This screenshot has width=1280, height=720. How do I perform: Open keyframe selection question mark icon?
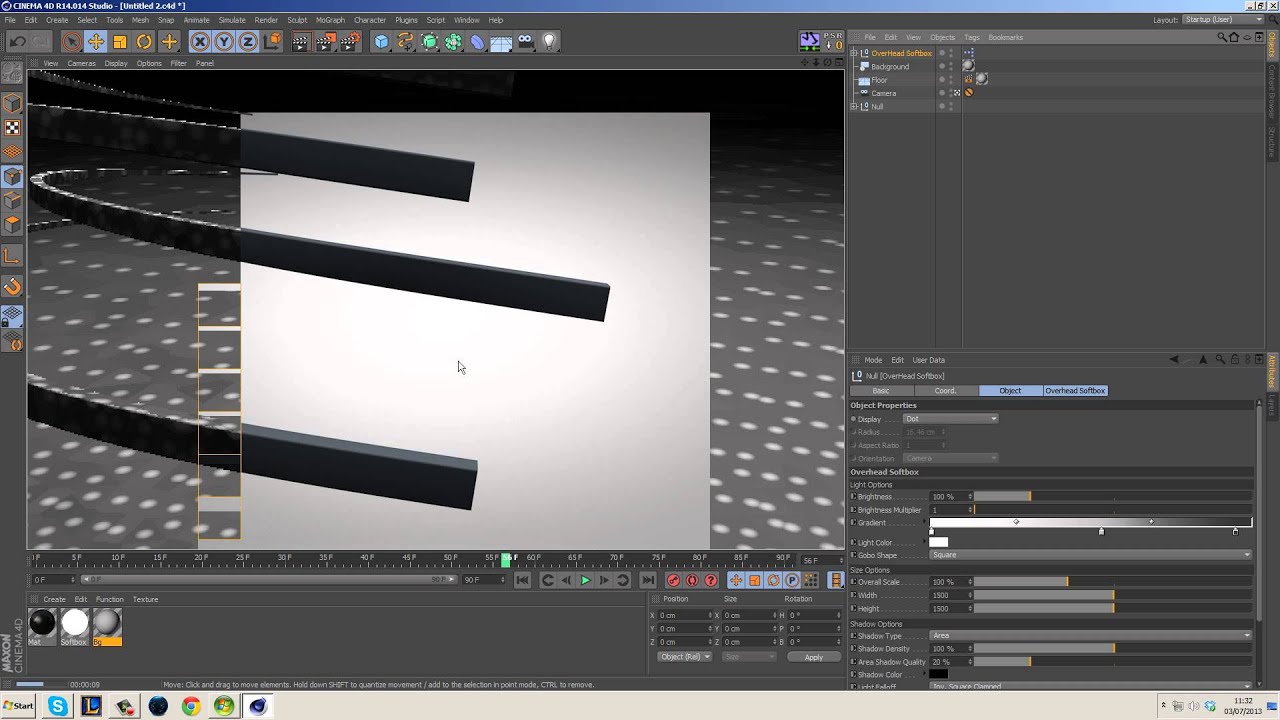(x=711, y=580)
